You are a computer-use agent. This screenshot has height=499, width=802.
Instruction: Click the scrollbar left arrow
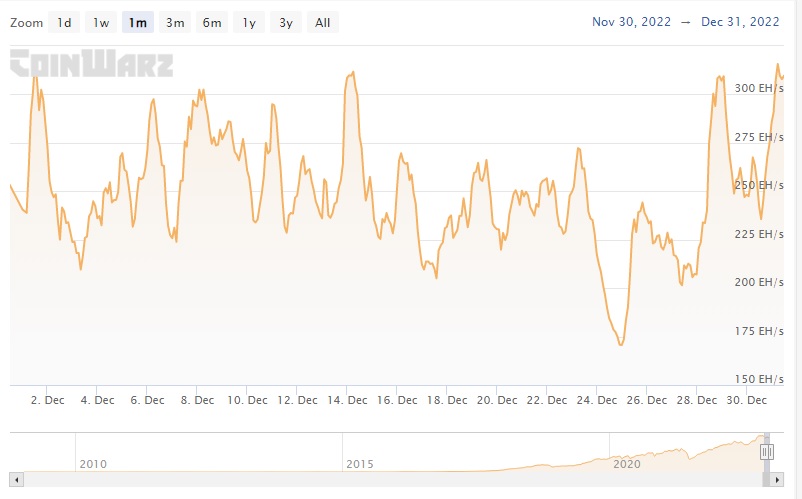pyautogui.click(x=16, y=480)
